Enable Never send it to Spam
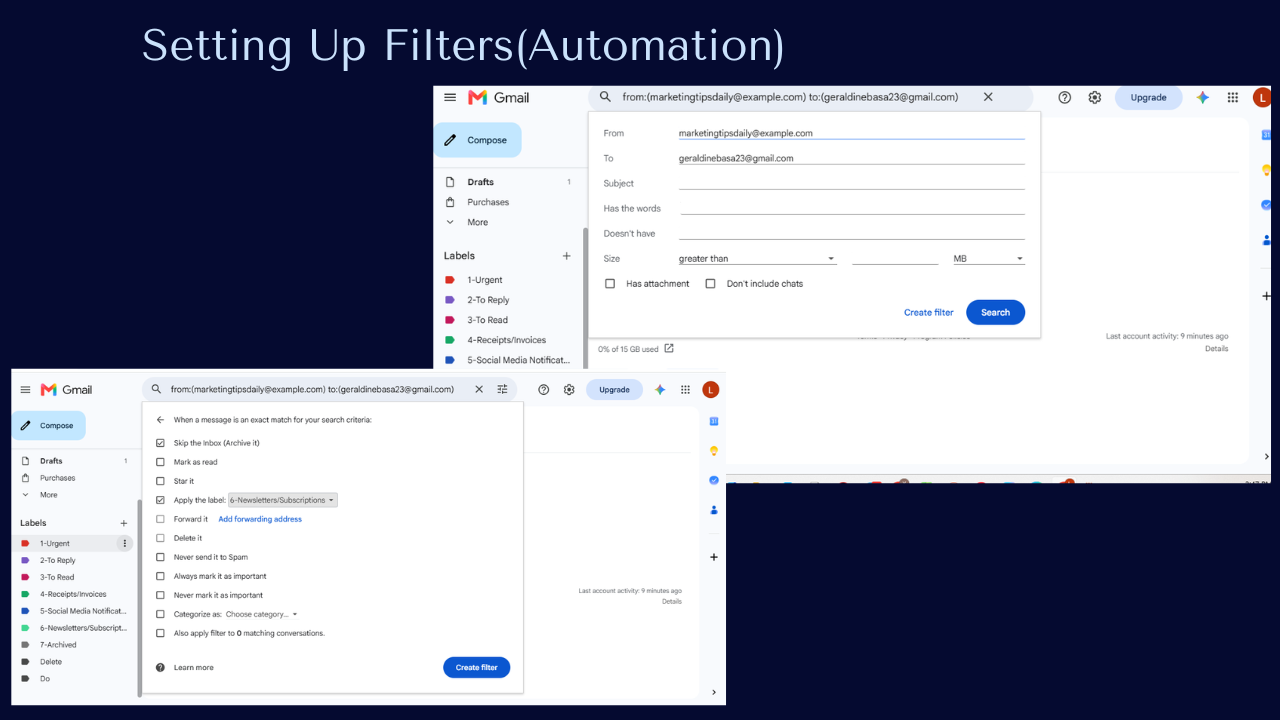This screenshot has height=720, width=1280. point(160,557)
